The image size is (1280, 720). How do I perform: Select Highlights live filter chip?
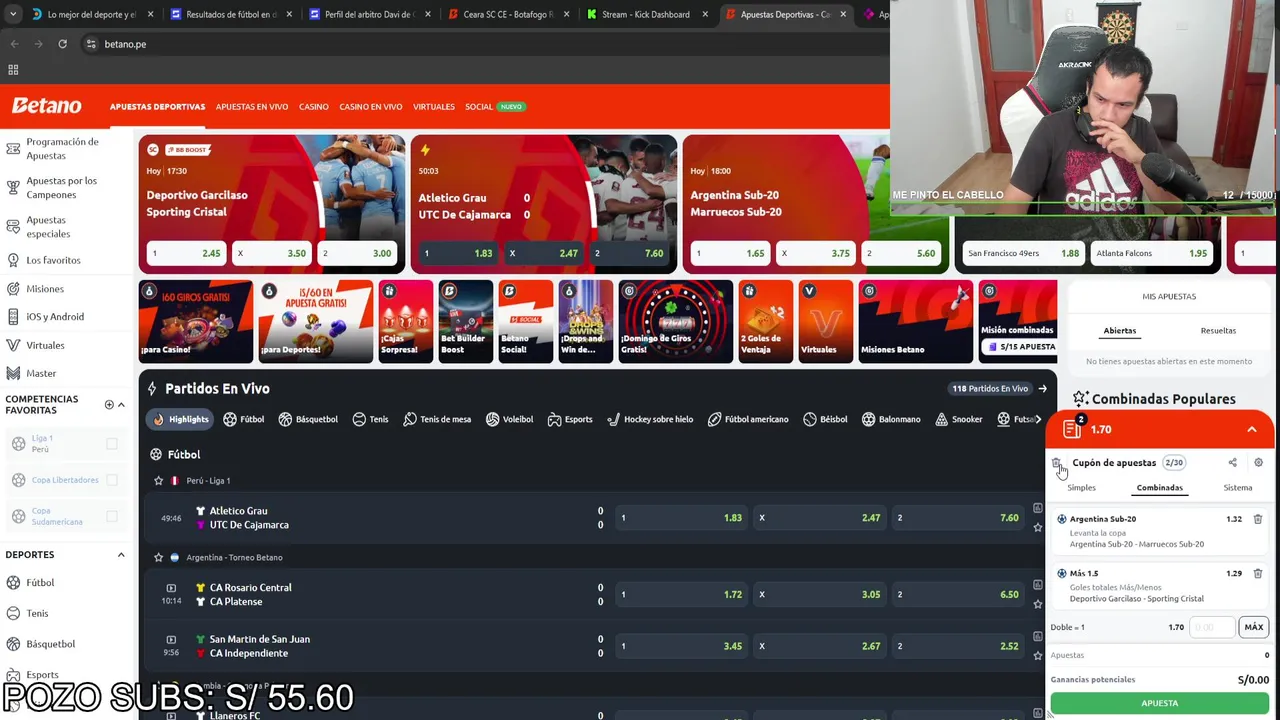[x=180, y=419]
